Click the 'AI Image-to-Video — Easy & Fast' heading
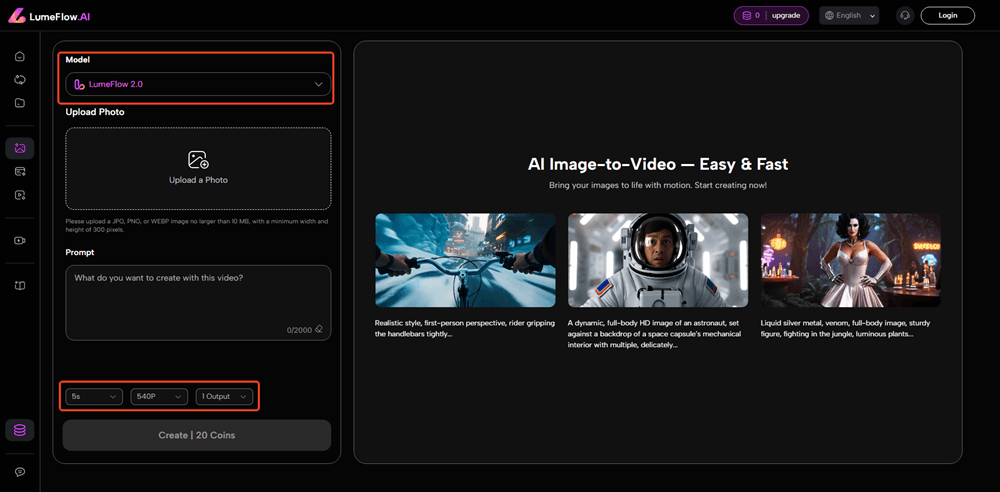Screen dimensions: 1000x492 (658, 164)
